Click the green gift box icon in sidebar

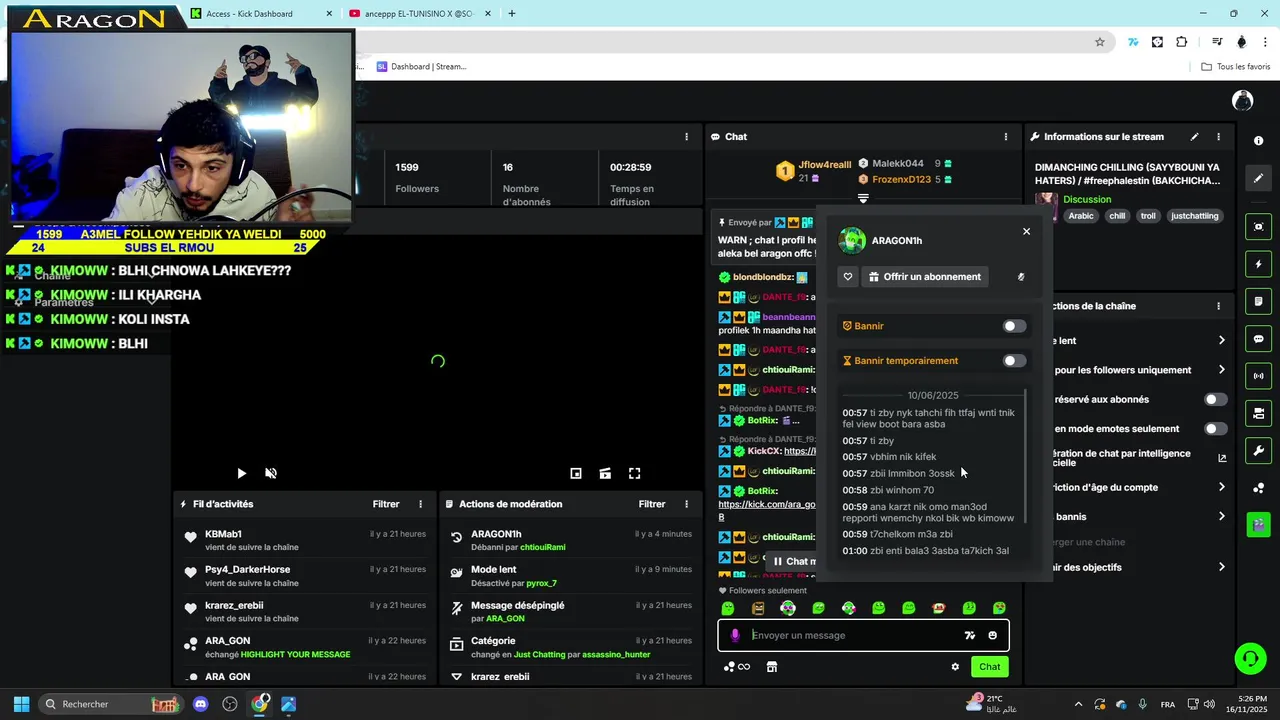point(1259,524)
